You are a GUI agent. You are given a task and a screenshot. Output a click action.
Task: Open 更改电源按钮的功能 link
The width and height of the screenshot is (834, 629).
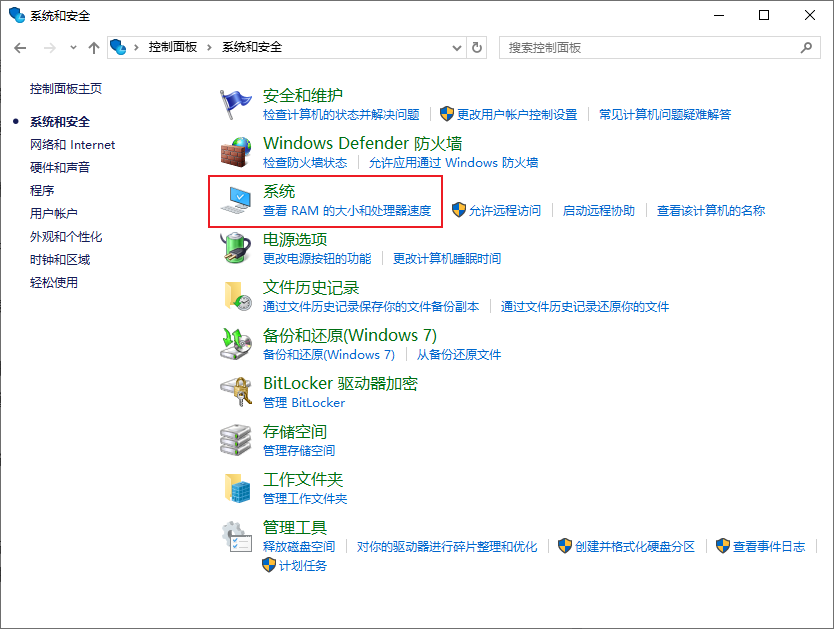(x=317, y=258)
